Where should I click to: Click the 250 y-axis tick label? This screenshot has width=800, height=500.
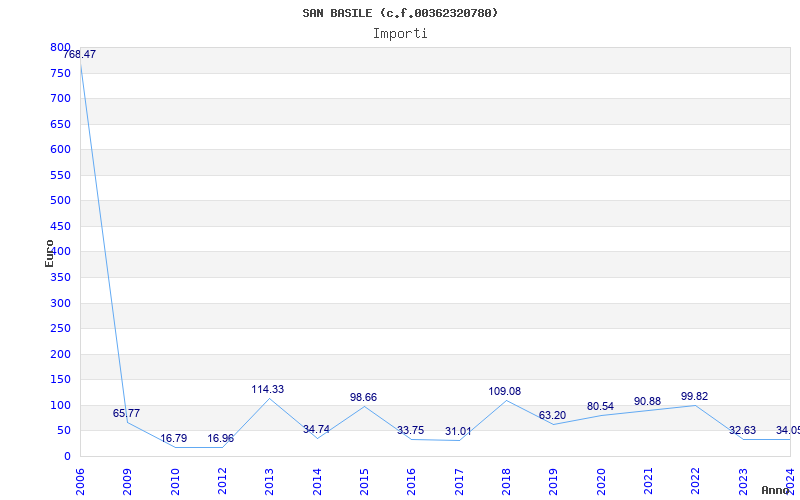(60, 329)
